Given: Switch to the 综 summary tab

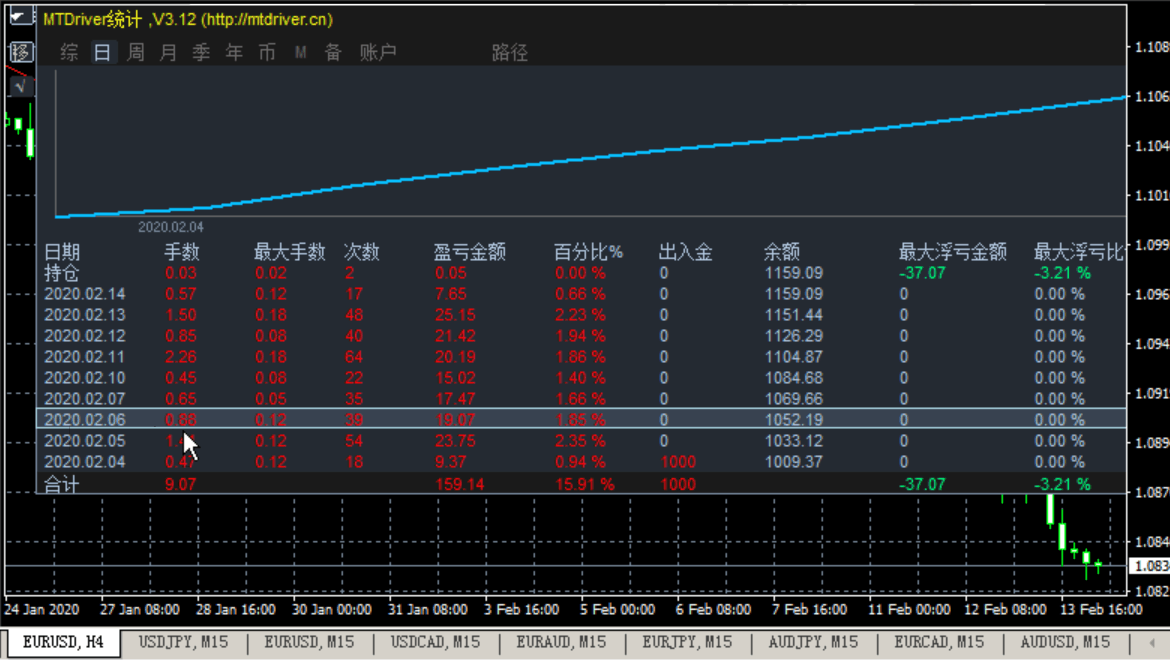Looking at the screenshot, I should click(x=69, y=52).
